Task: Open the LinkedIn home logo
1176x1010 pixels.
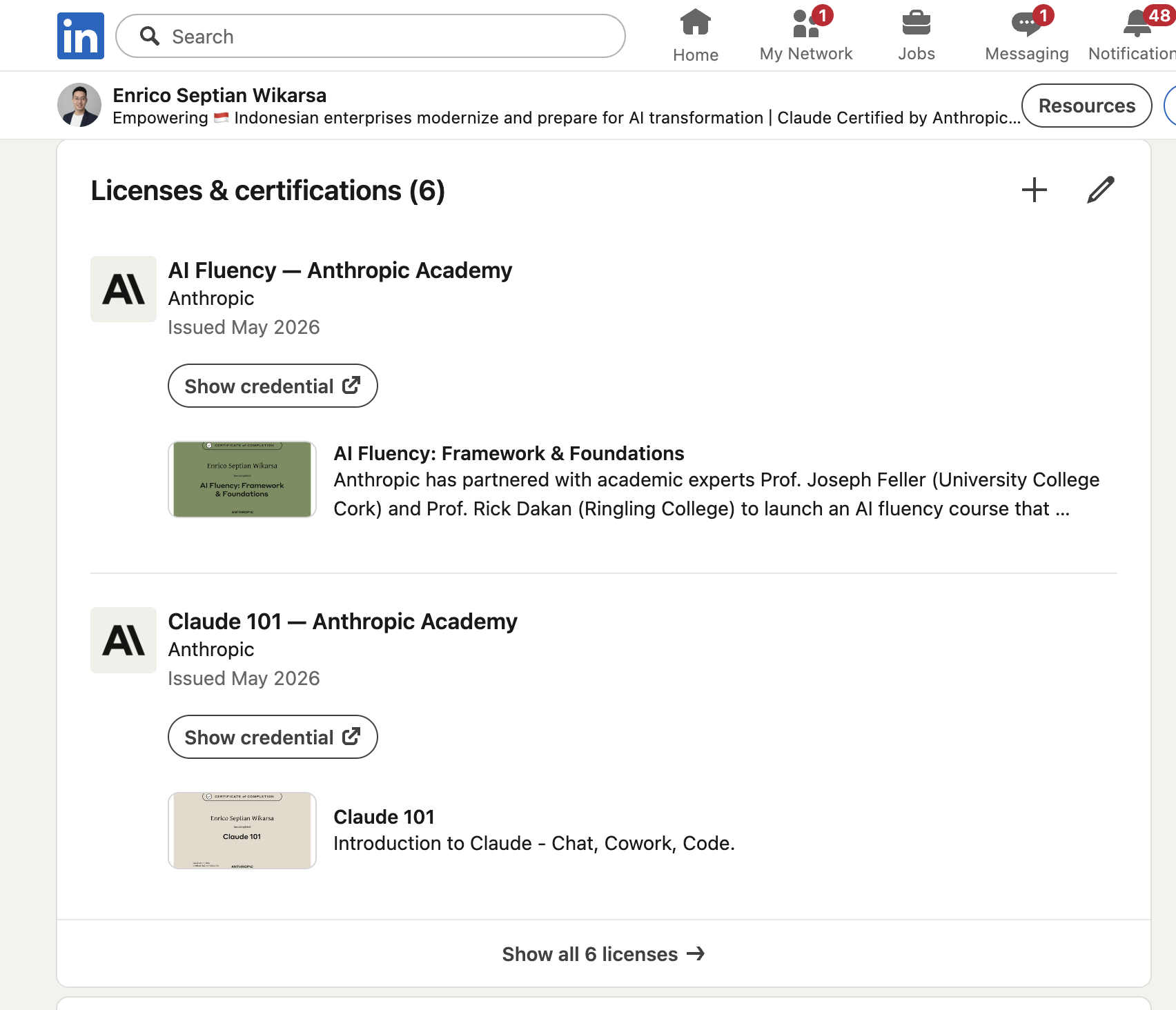Action: 81,36
